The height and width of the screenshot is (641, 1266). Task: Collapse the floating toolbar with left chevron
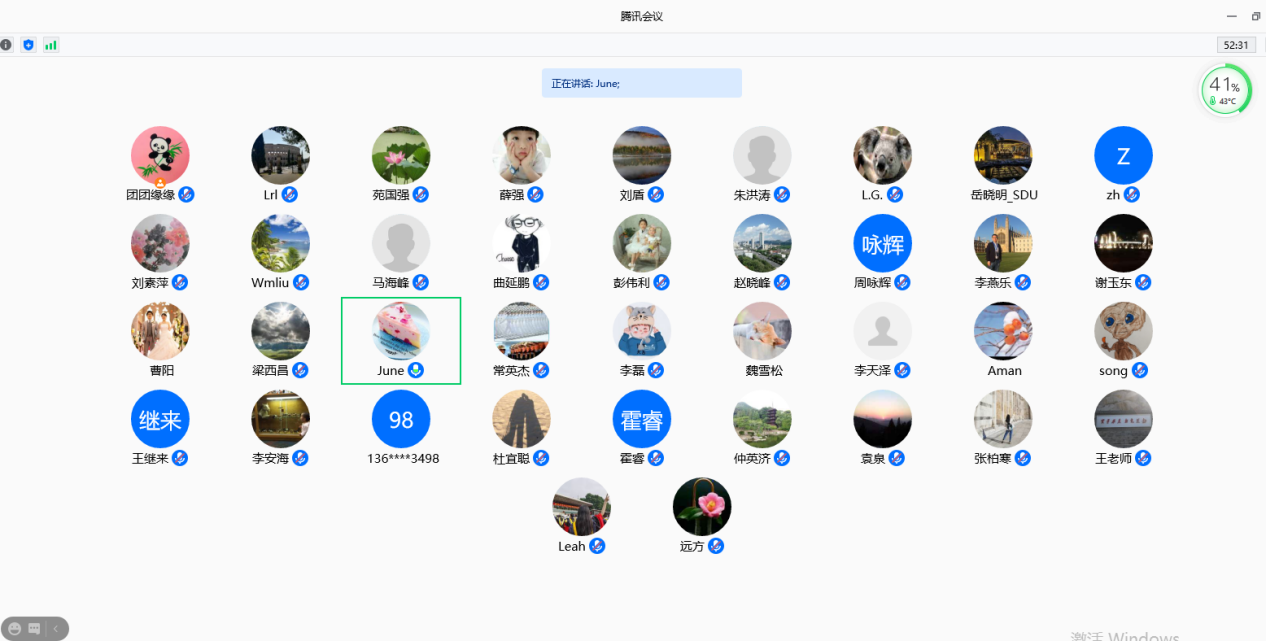tap(56, 629)
